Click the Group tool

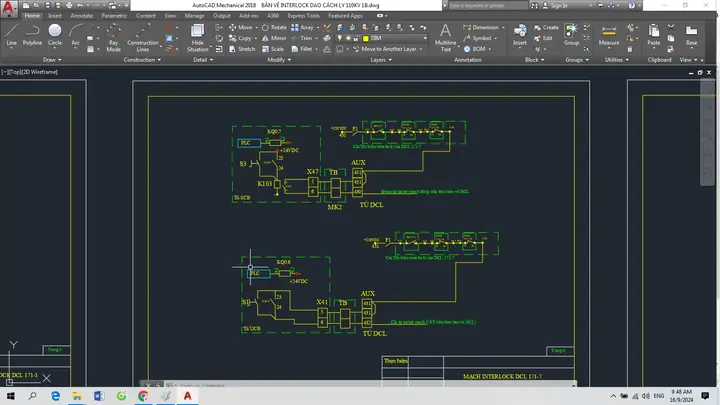pos(571,35)
